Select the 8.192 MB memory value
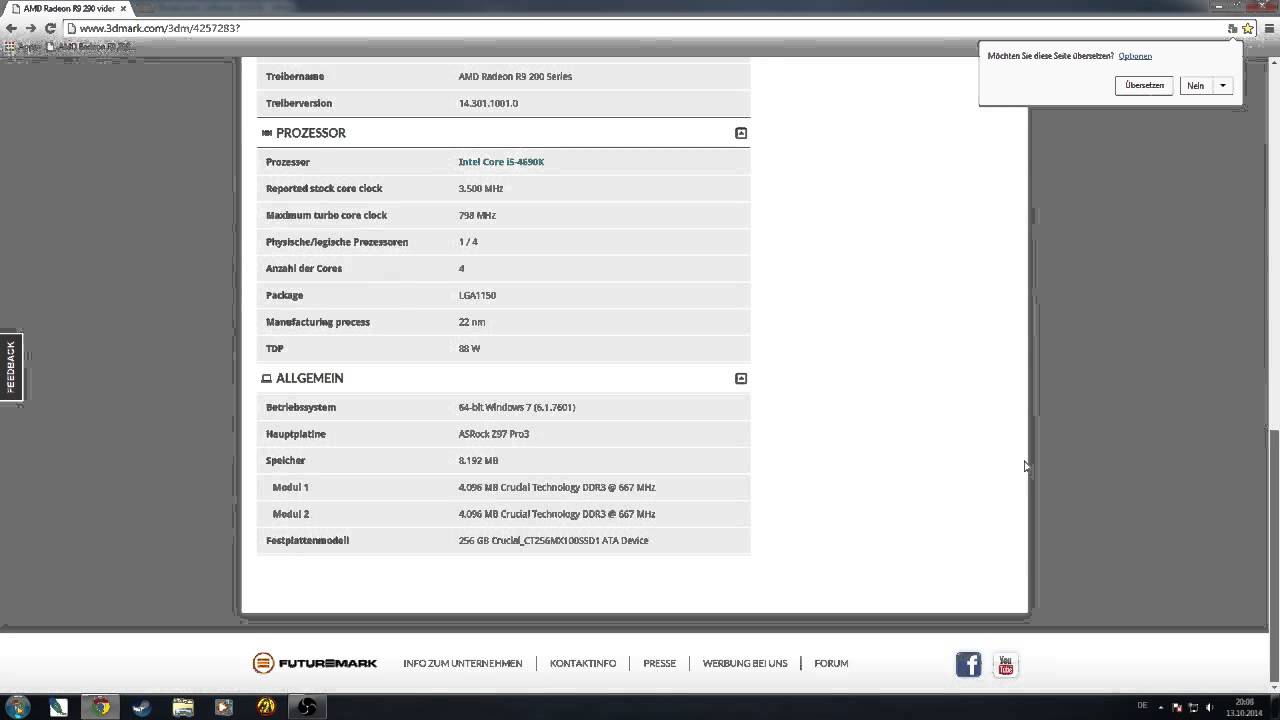The image size is (1280, 720). pyautogui.click(x=478, y=460)
